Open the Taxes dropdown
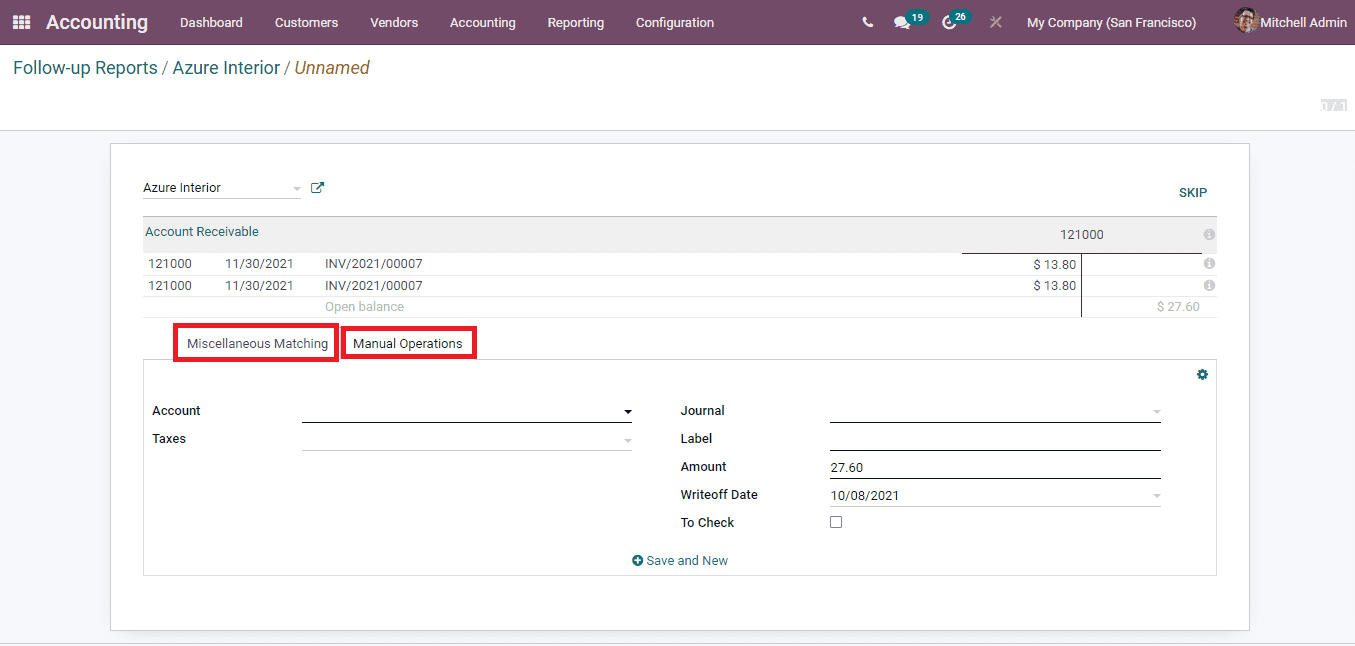The image size is (1355, 646). click(628, 439)
